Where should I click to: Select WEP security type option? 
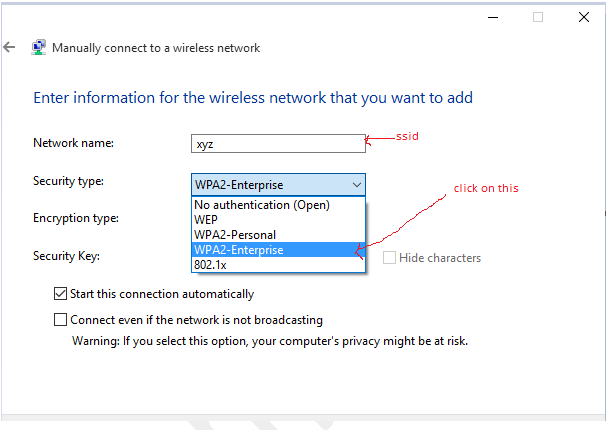279,220
